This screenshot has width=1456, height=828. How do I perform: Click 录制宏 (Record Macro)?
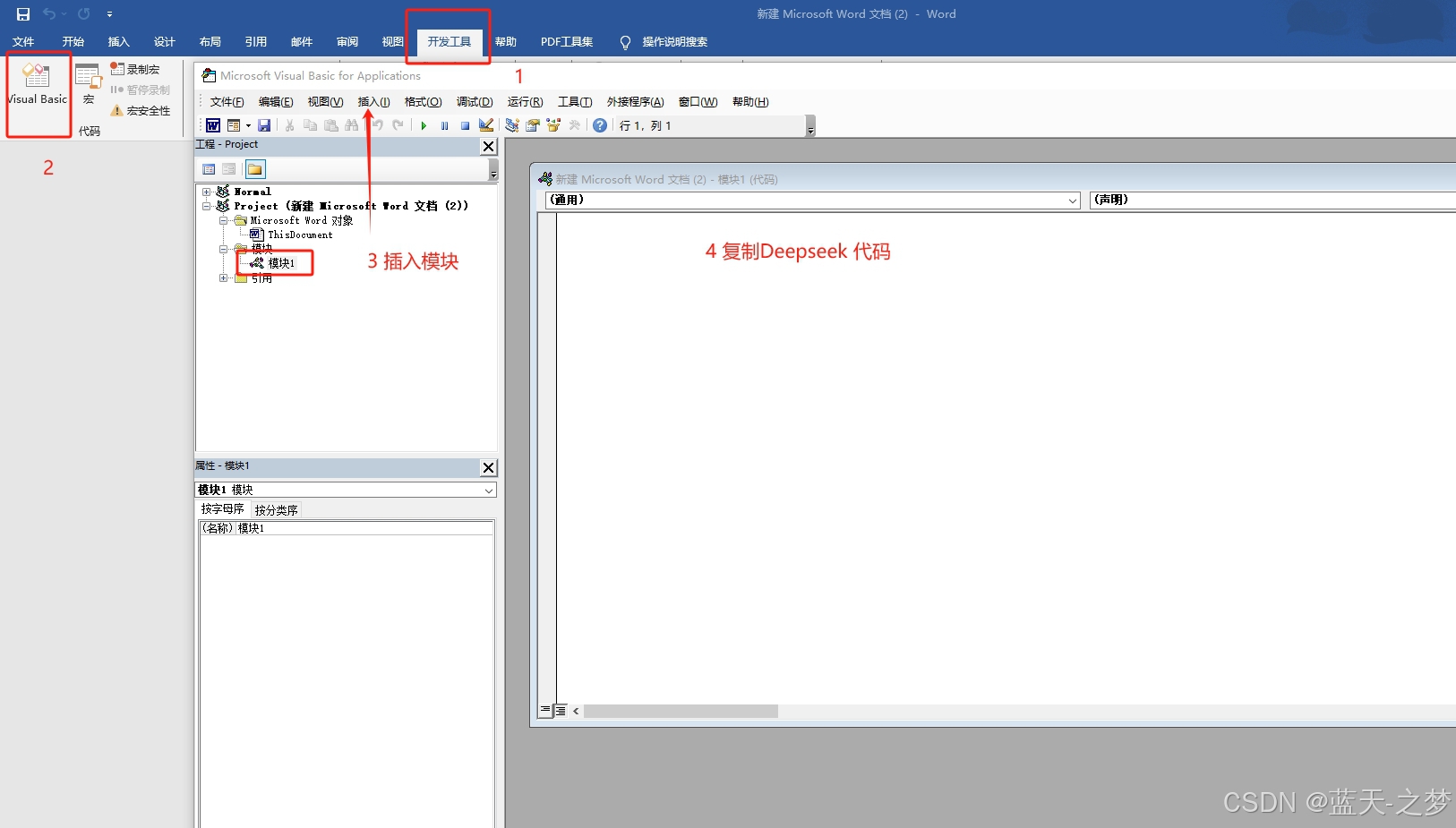pos(134,69)
